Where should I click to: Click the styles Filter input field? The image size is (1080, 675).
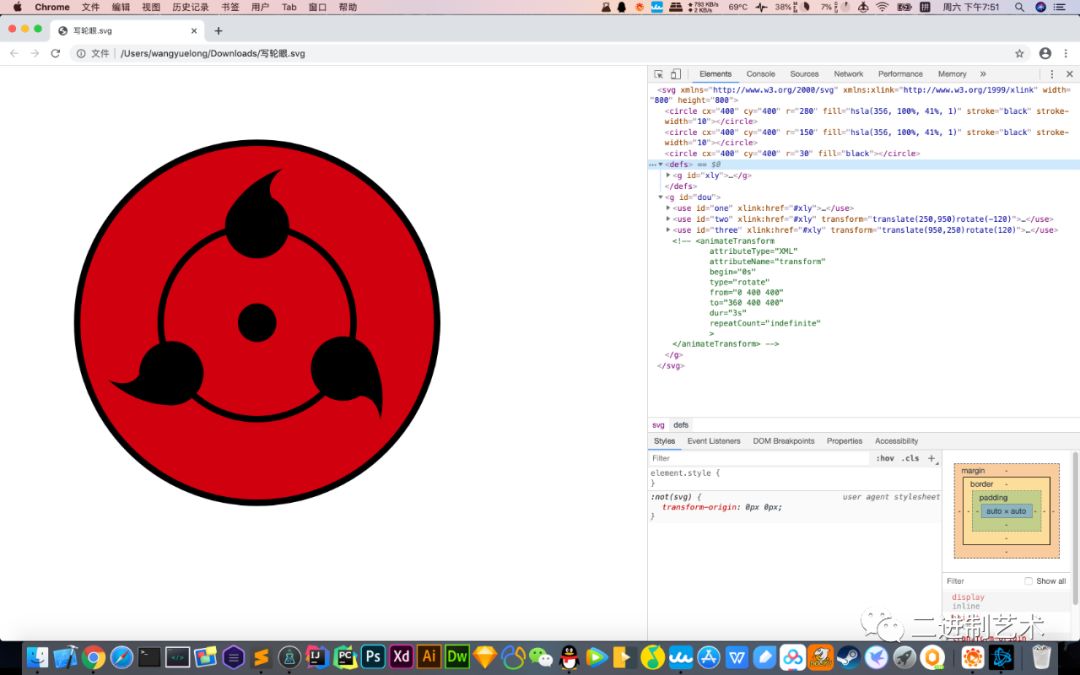pyautogui.click(x=760, y=458)
